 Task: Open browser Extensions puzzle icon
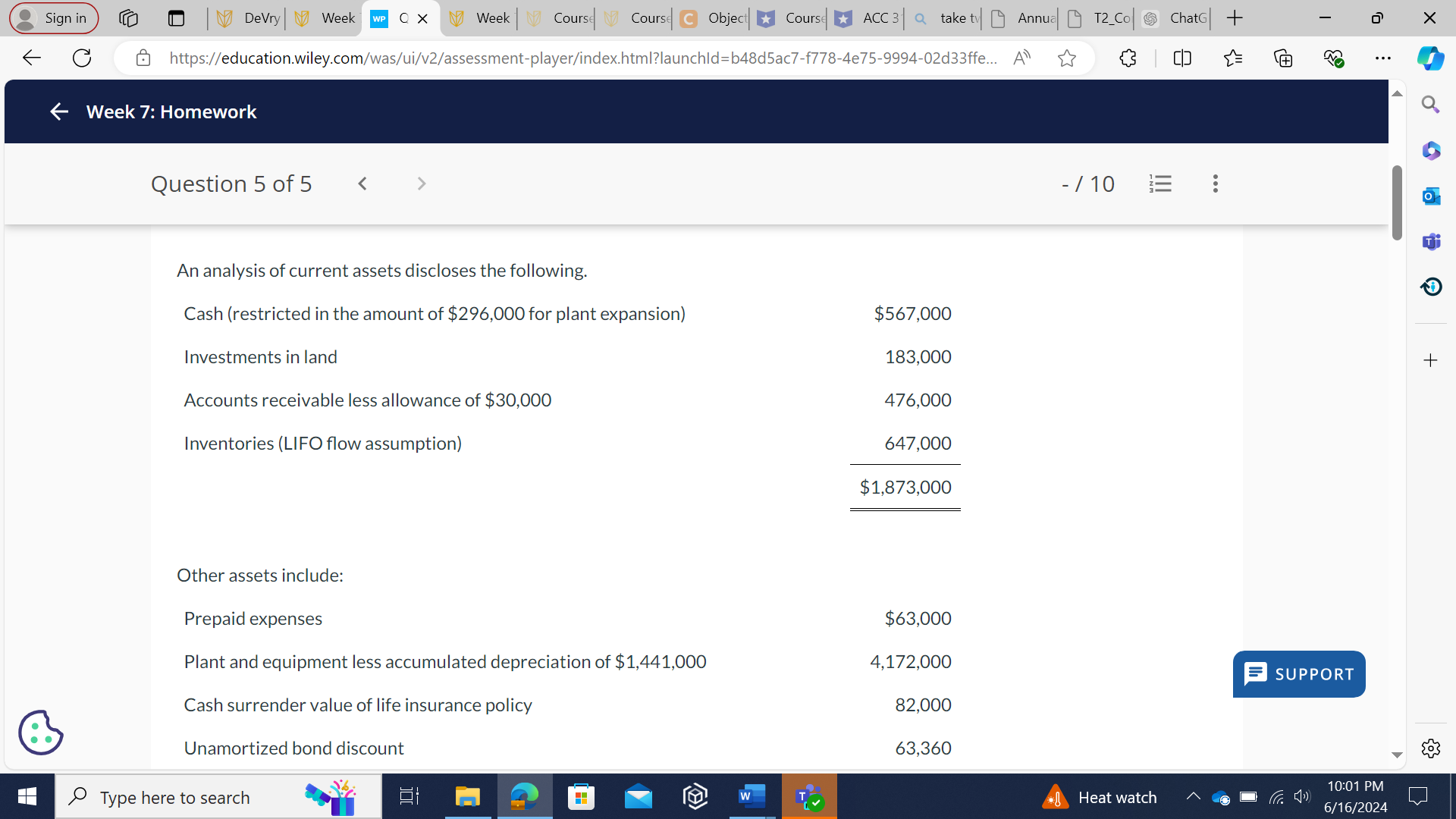[1128, 58]
